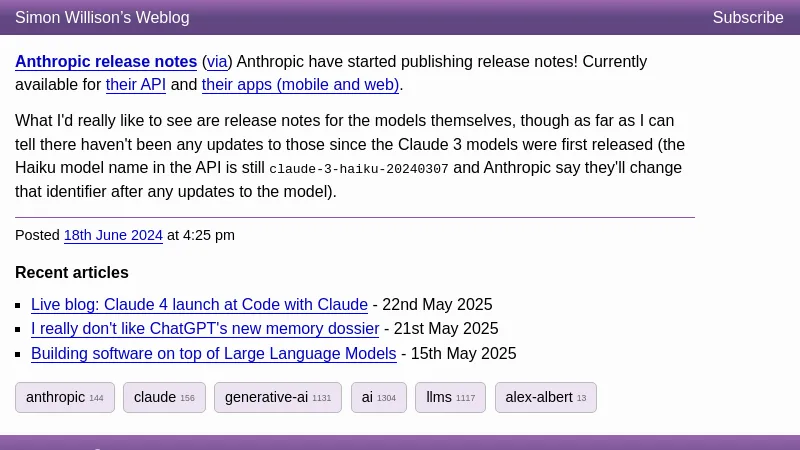Click Subscribe in the header
The width and height of the screenshot is (800, 450).
(x=747, y=18)
